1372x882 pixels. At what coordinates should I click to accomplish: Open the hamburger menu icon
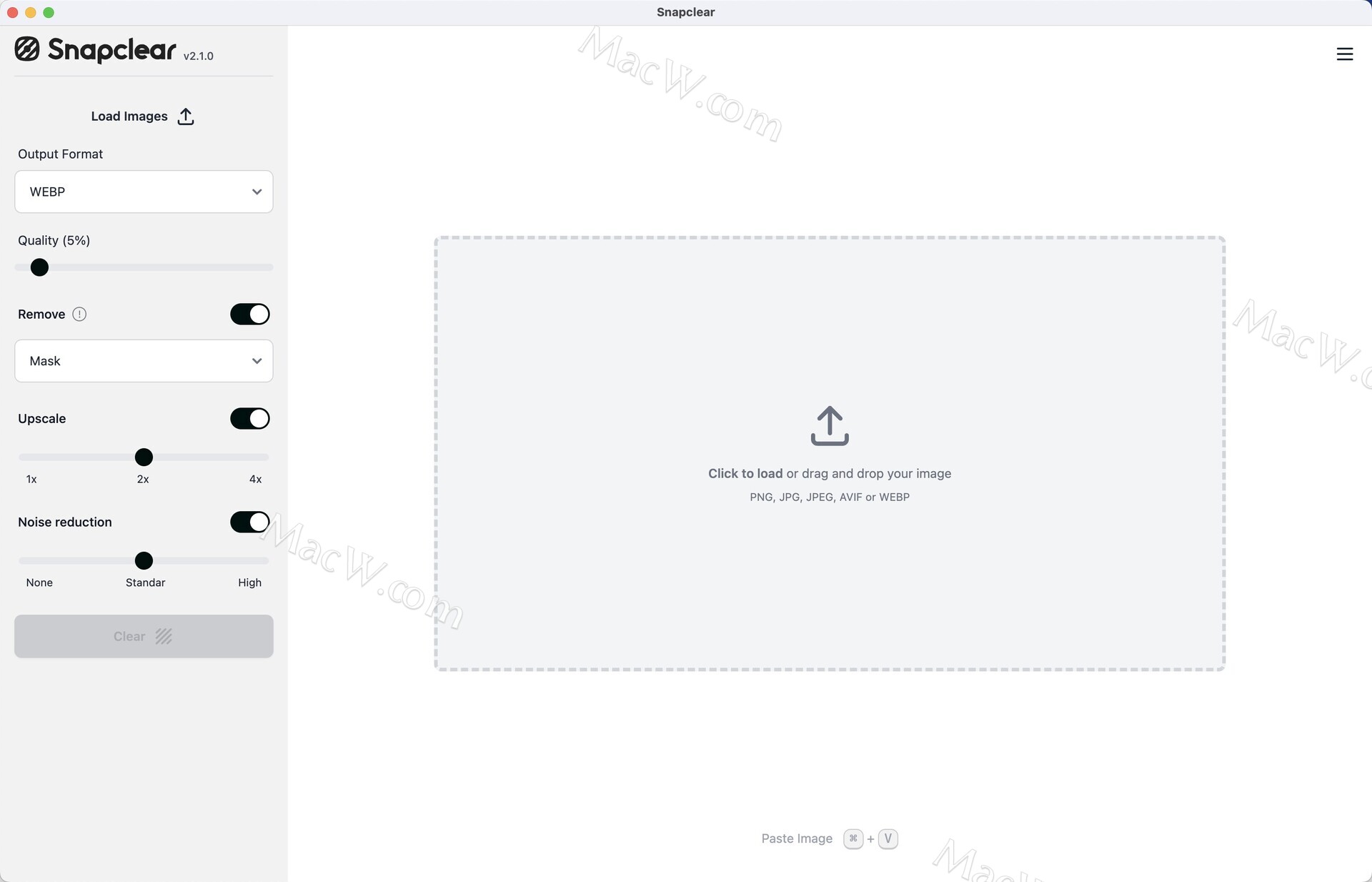[x=1344, y=54]
